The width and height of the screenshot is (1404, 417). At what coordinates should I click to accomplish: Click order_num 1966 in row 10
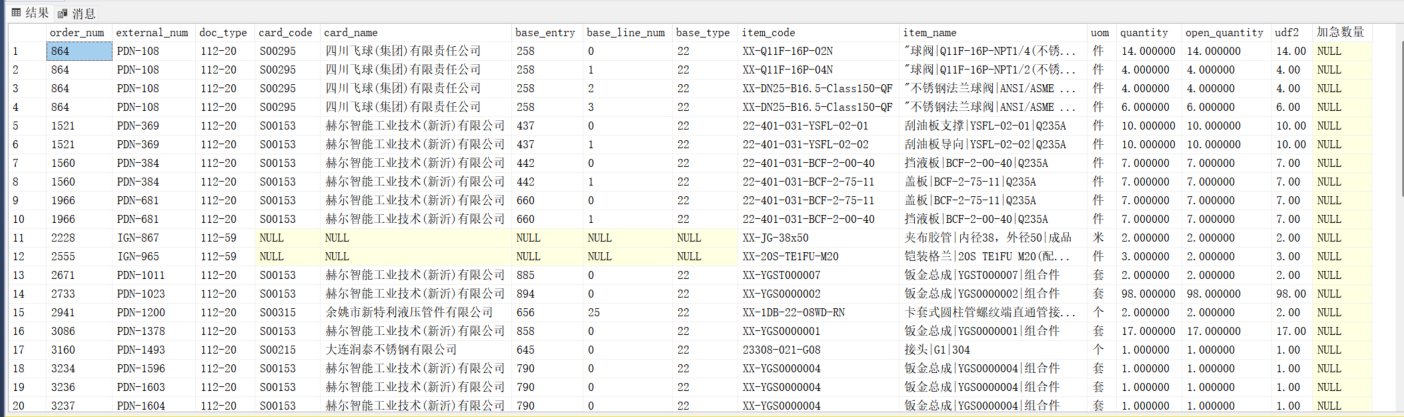point(61,219)
